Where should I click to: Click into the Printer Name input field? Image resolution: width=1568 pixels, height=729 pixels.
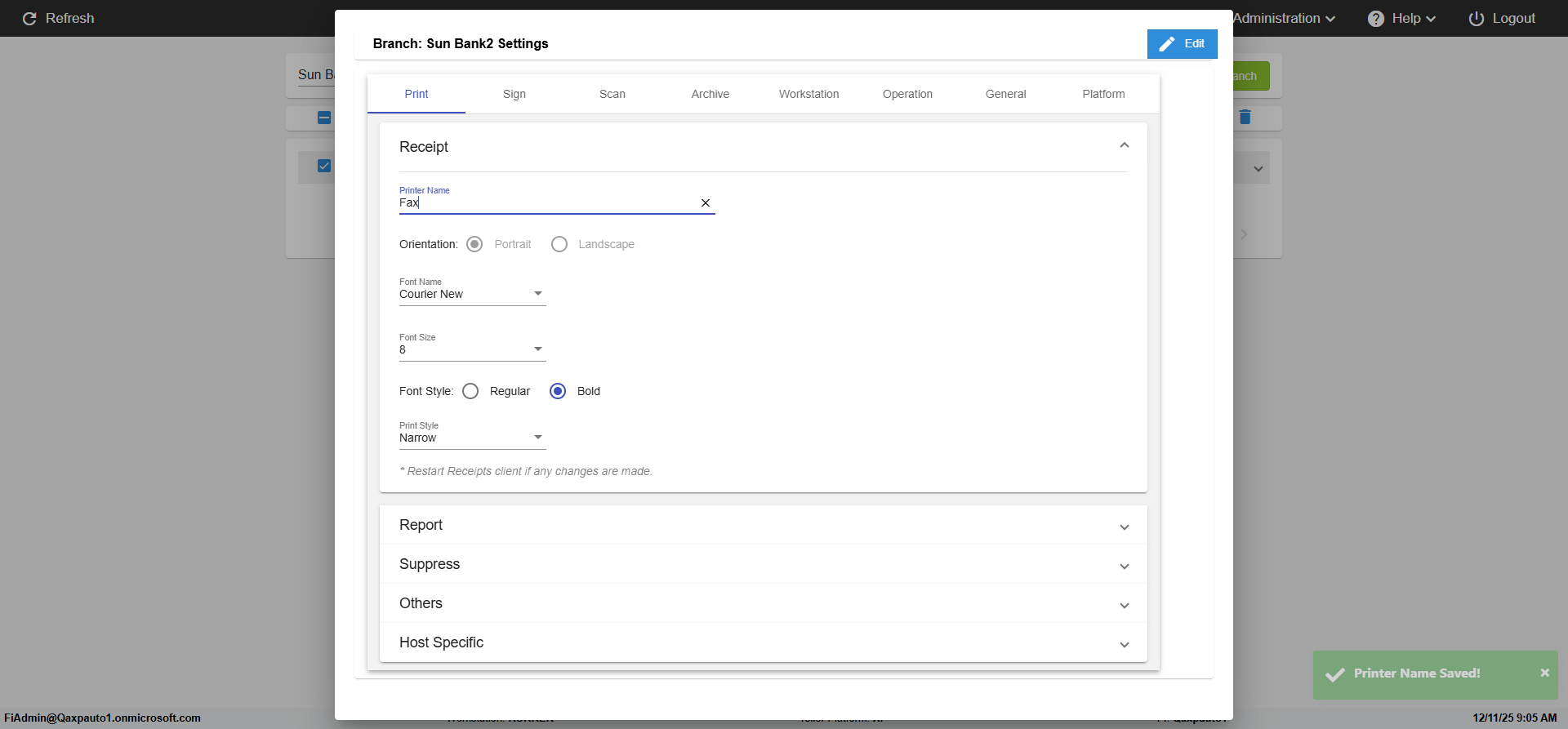point(546,203)
